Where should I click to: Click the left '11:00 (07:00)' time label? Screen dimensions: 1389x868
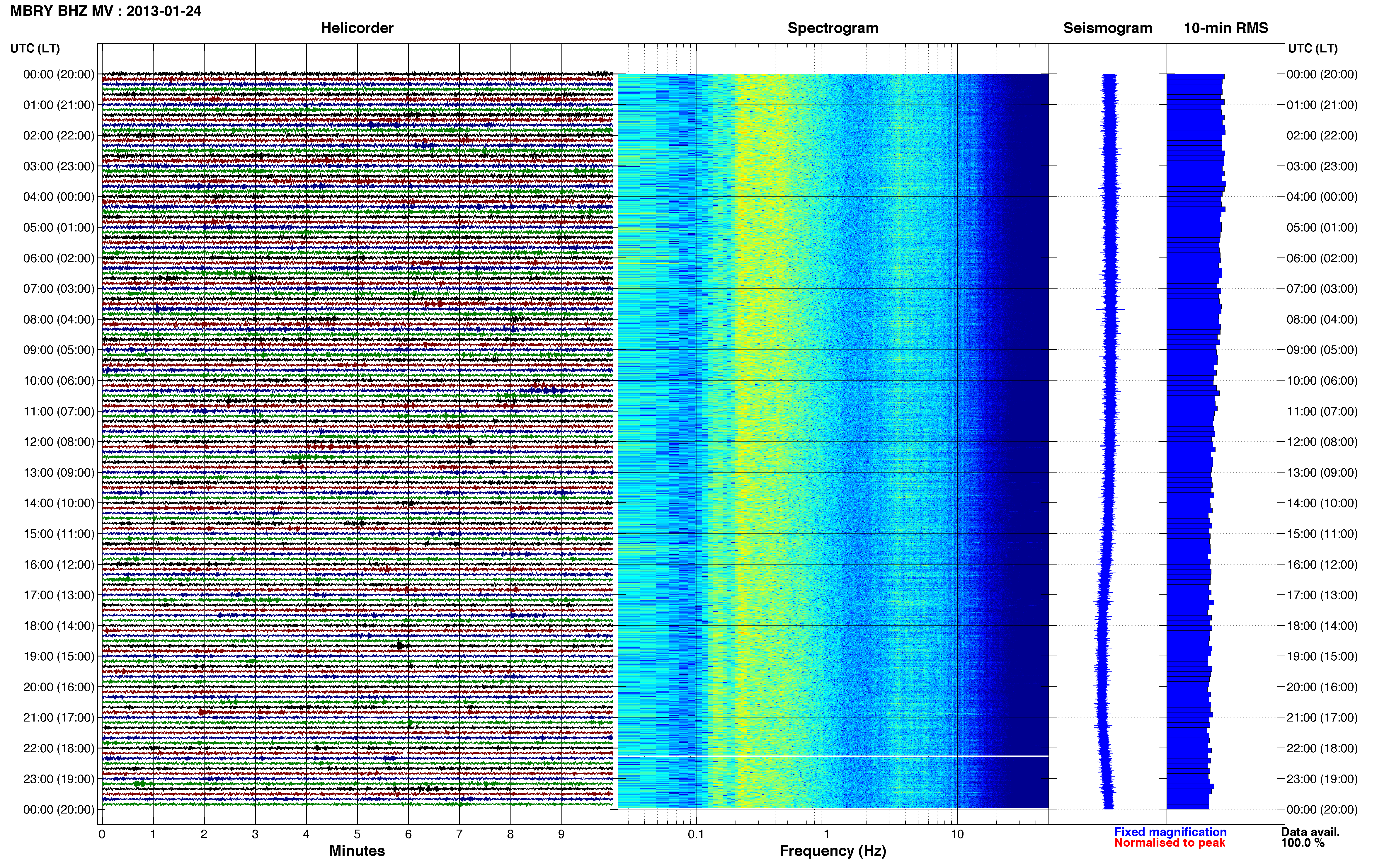click(x=59, y=412)
